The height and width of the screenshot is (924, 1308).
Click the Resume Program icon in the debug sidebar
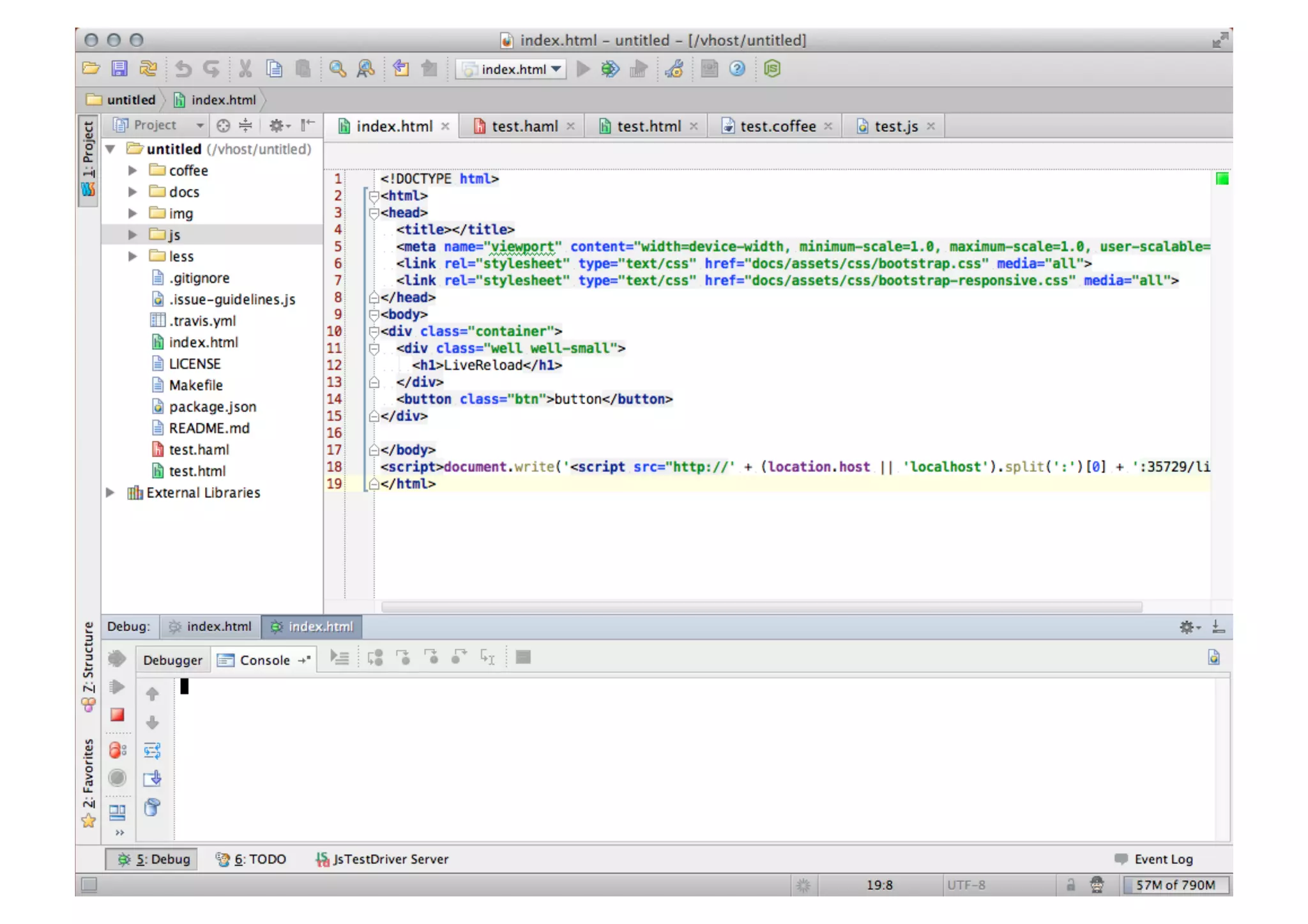click(x=117, y=686)
